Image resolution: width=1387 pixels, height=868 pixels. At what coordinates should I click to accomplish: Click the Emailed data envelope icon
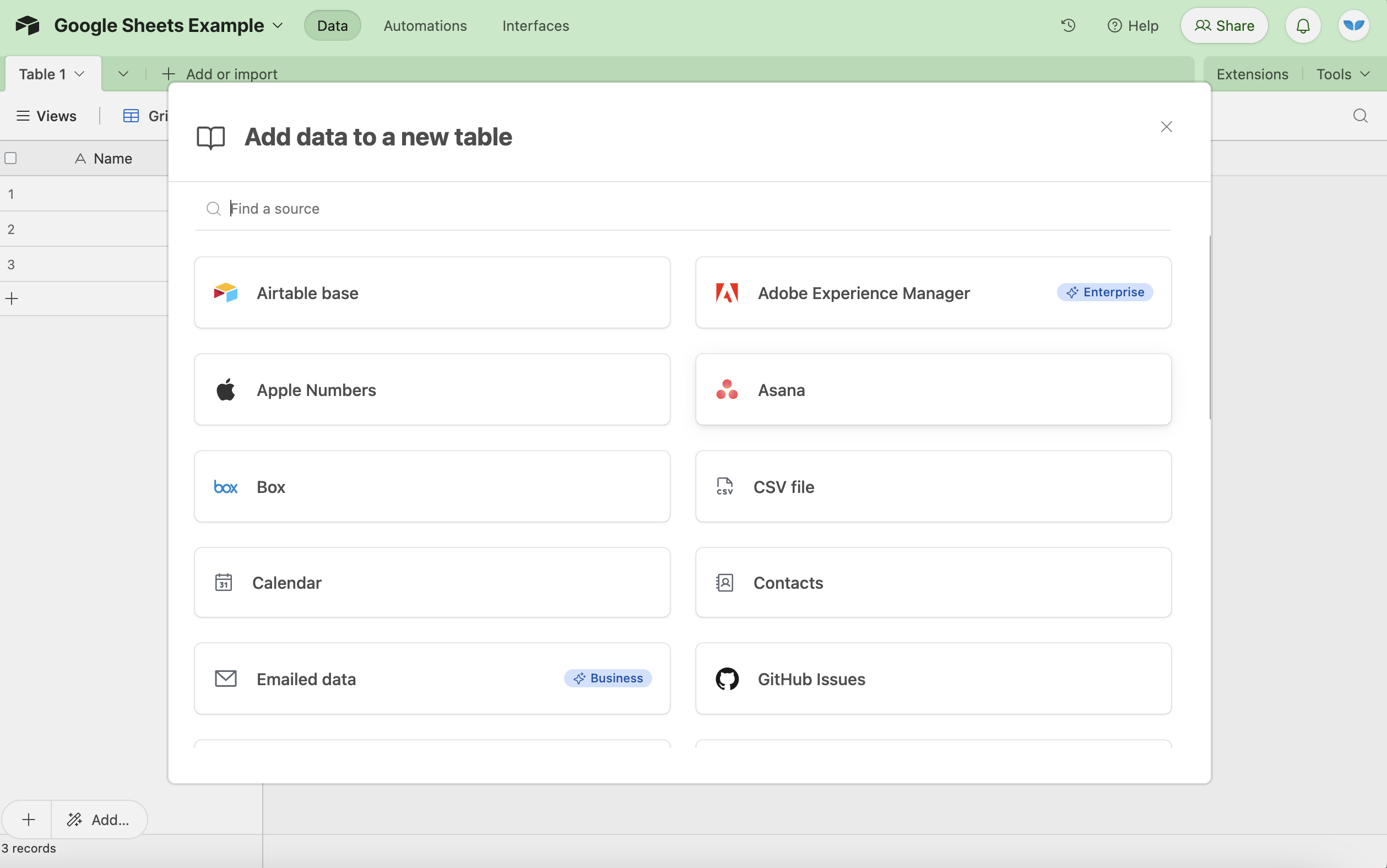tap(226, 679)
